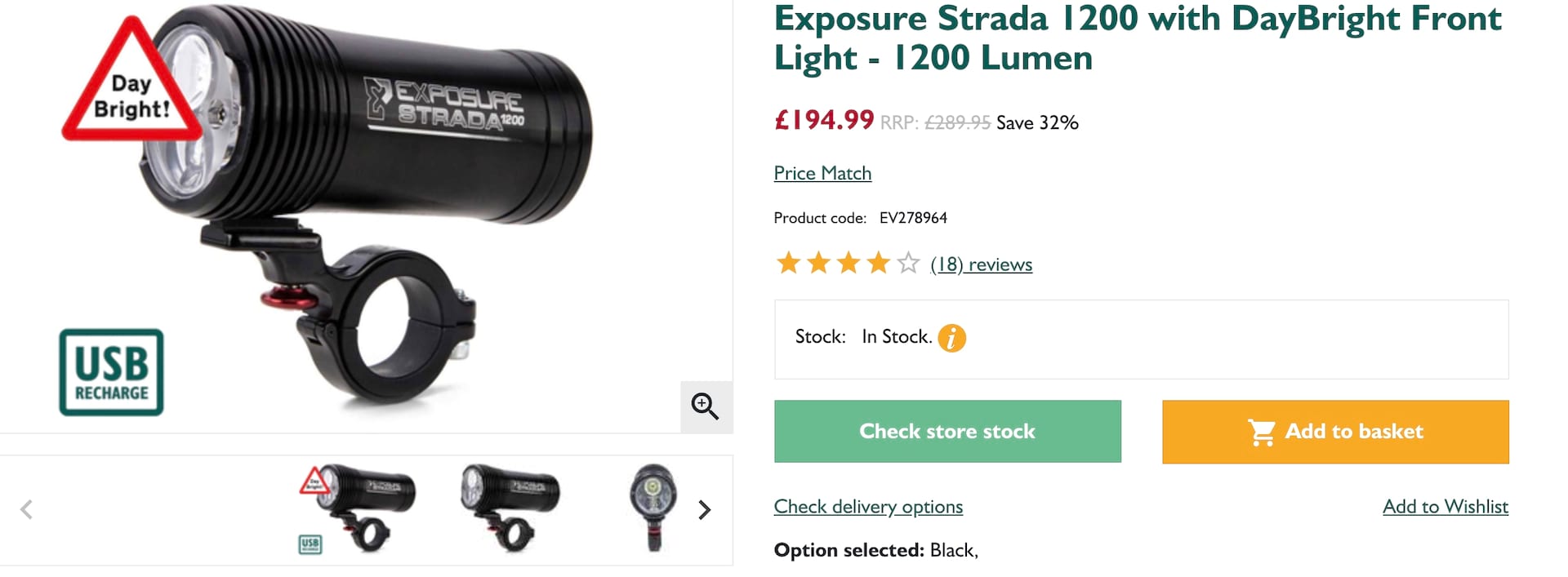This screenshot has width=1568, height=577.
Task: Click the first gold rating star
Action: [x=788, y=264]
